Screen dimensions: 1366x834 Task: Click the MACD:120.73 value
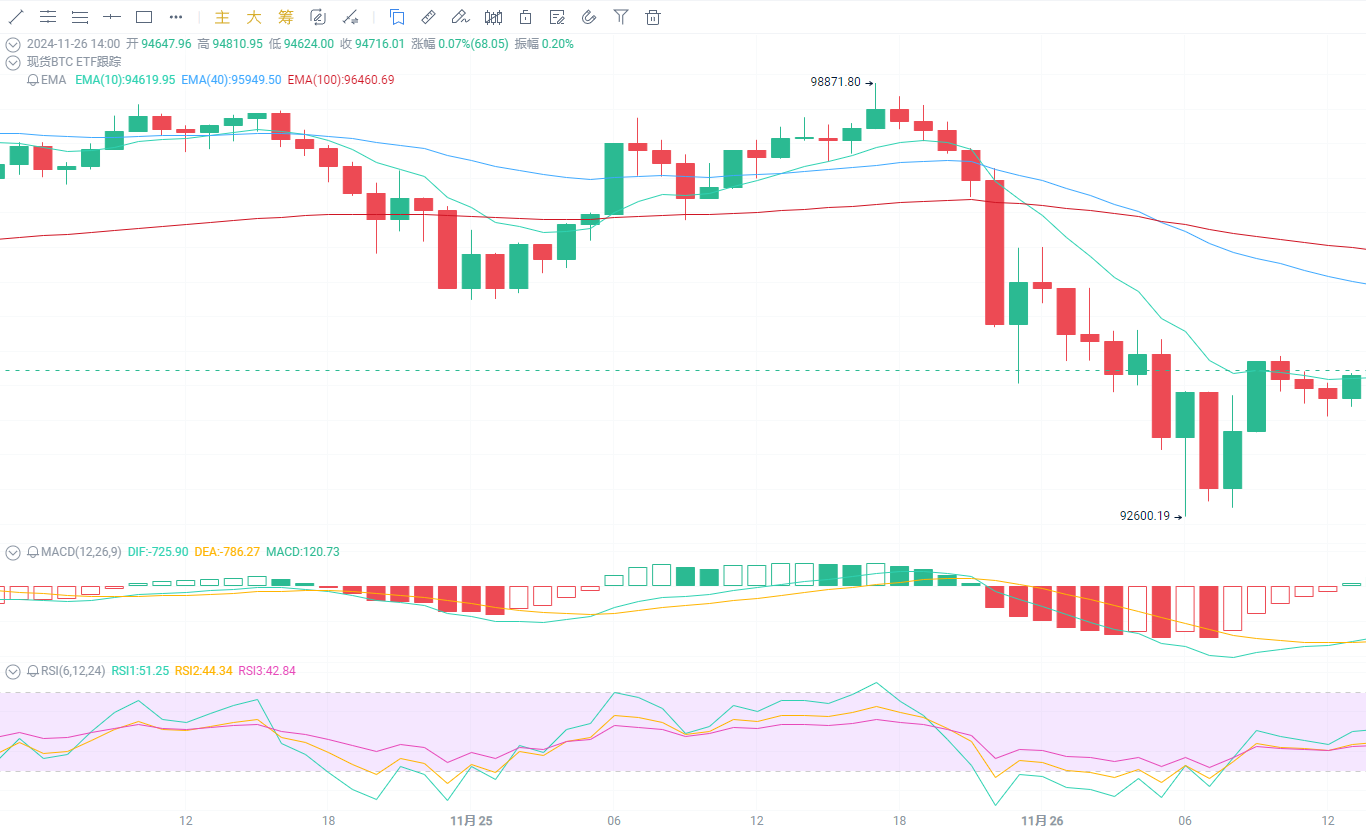pos(303,552)
